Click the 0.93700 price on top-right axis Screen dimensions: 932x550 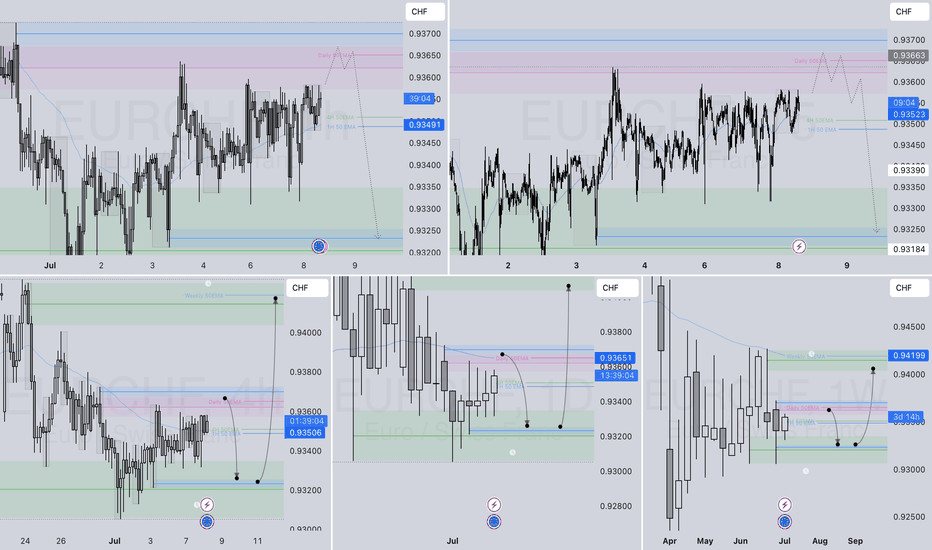point(909,40)
